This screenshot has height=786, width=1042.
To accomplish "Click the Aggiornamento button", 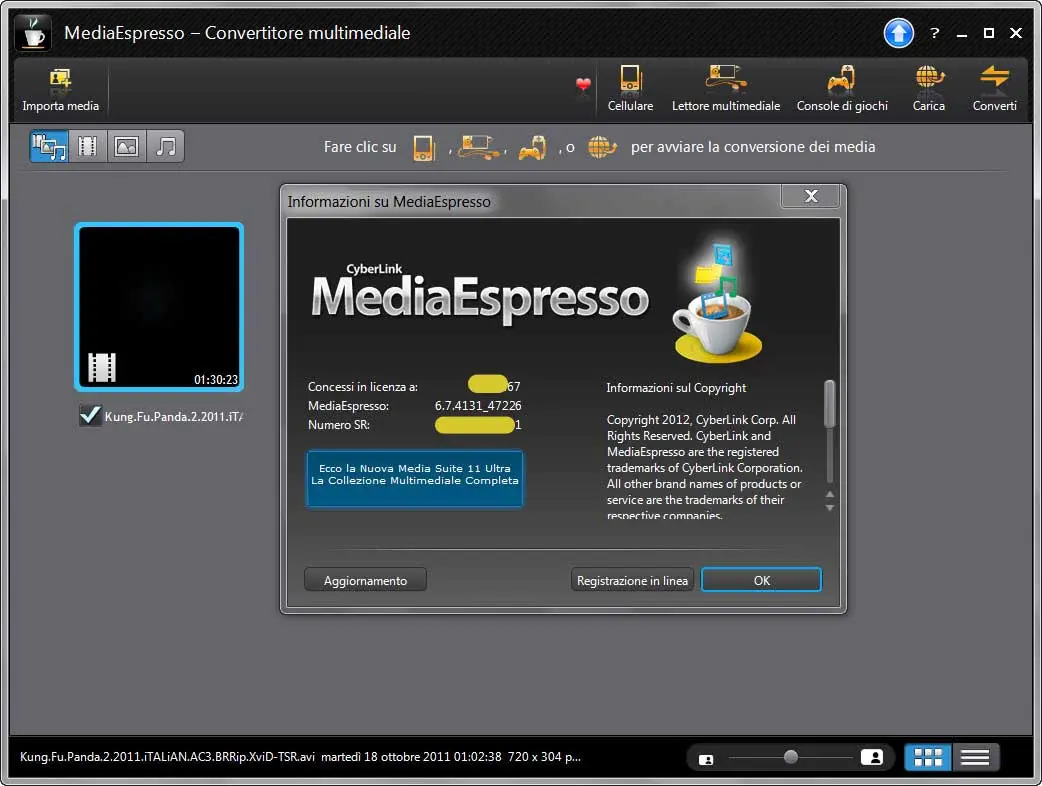I will [x=365, y=580].
